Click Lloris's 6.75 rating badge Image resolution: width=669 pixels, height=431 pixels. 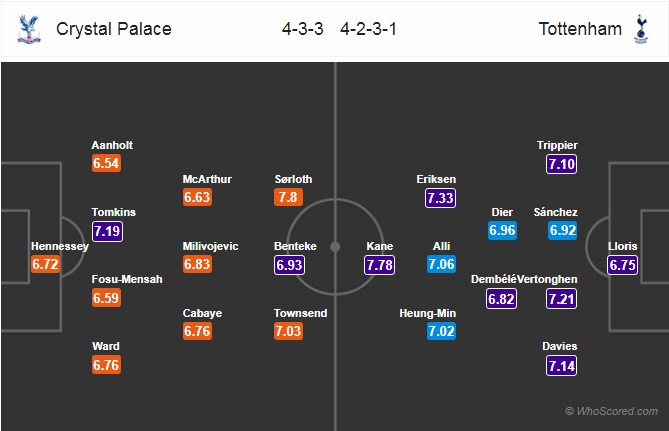pos(622,265)
